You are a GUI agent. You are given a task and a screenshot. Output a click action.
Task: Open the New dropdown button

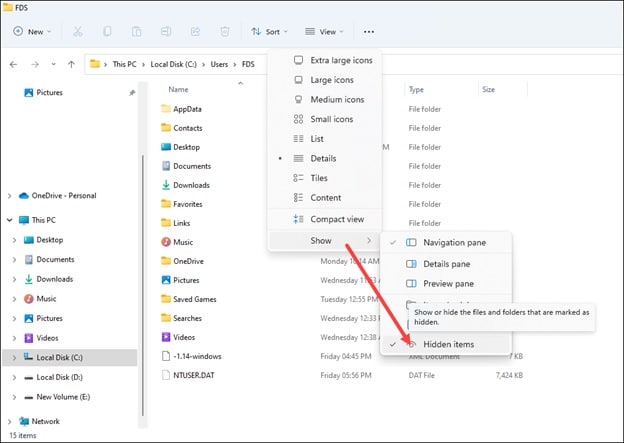[x=34, y=31]
